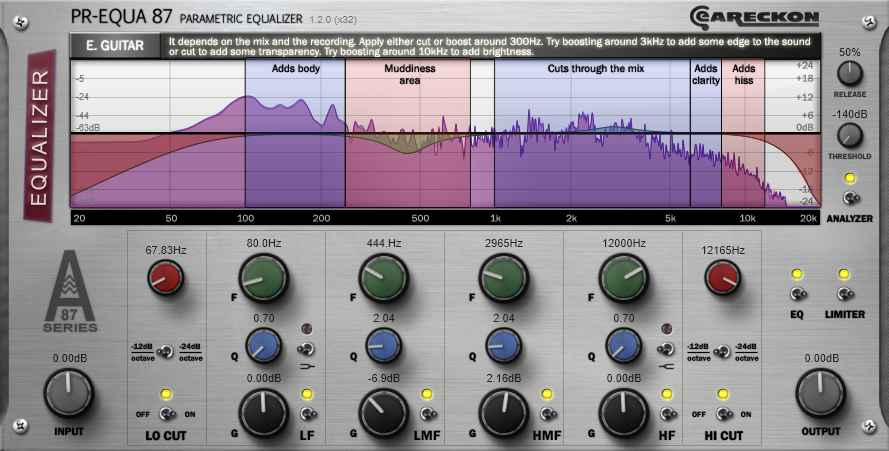Click the LO CUT 67.83Hz value
Viewport: 889px width, 451px height.
click(x=166, y=250)
